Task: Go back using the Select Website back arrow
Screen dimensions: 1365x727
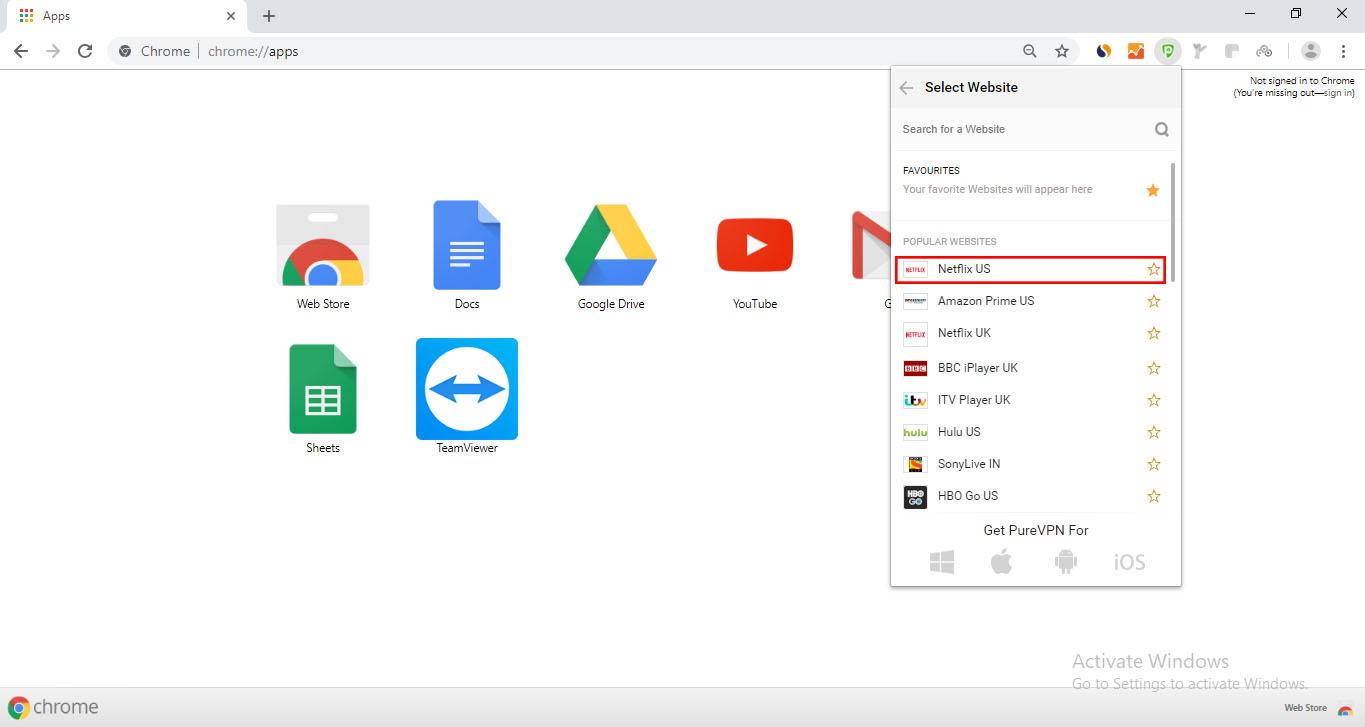Action: click(906, 87)
